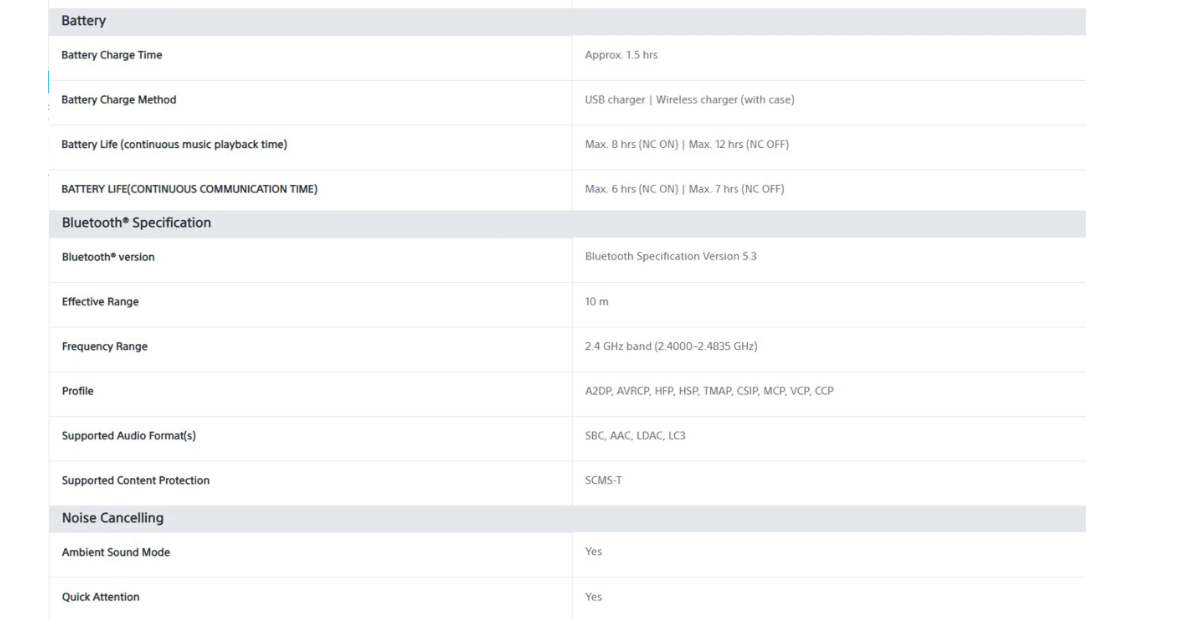Select the Battery Charge Time label
Image resolution: width=1192 pixels, height=620 pixels.
click(111, 55)
